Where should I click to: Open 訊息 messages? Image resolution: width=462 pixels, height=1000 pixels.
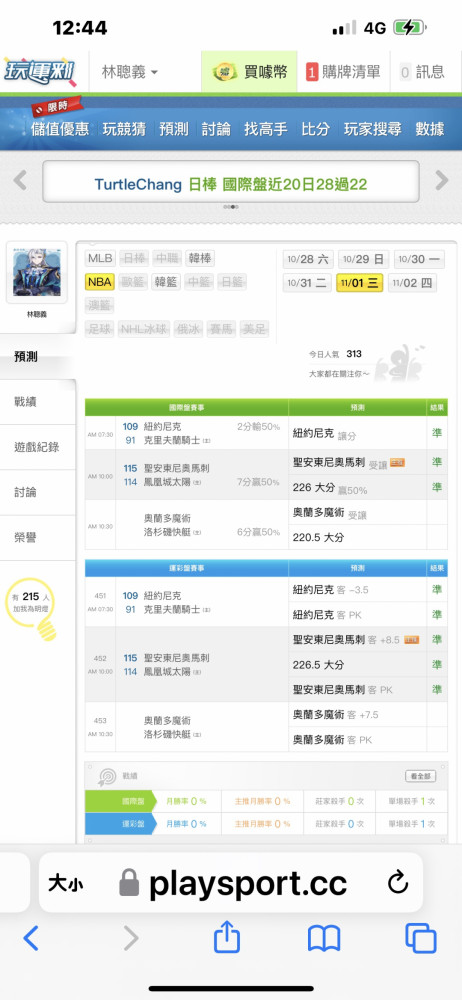[422, 72]
